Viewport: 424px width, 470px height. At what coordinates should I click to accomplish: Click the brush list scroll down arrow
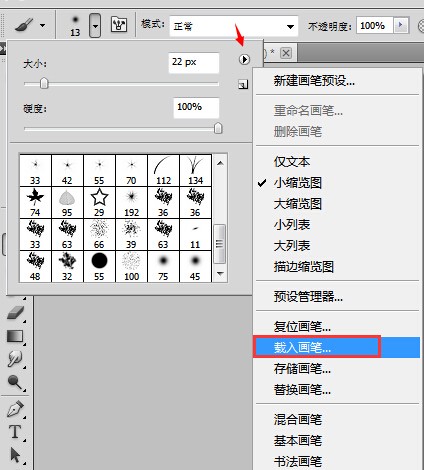(x=220, y=274)
